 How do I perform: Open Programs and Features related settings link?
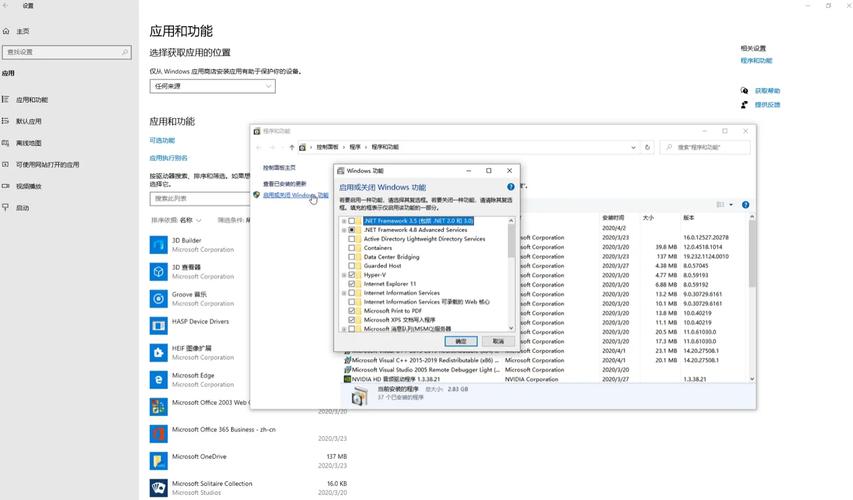756,60
